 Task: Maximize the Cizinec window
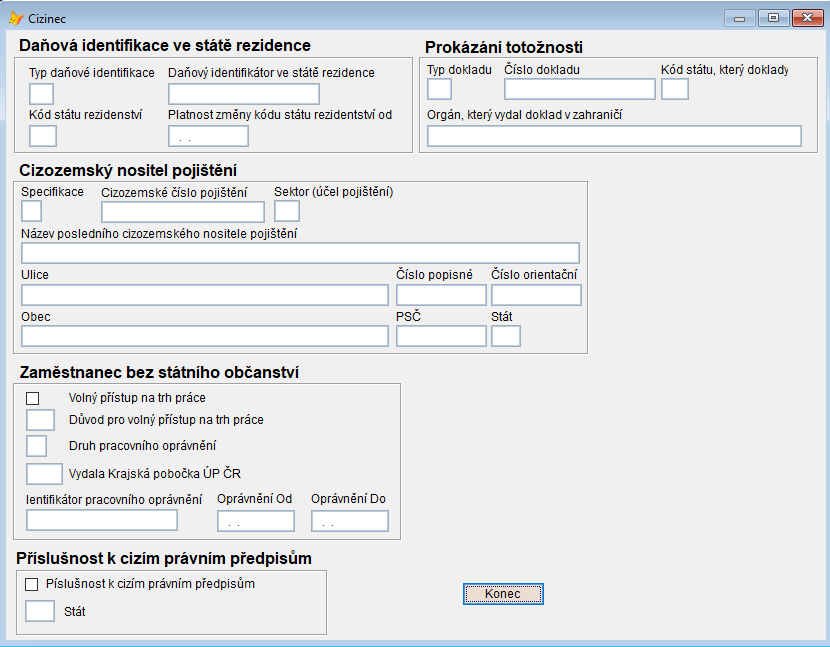tap(773, 18)
